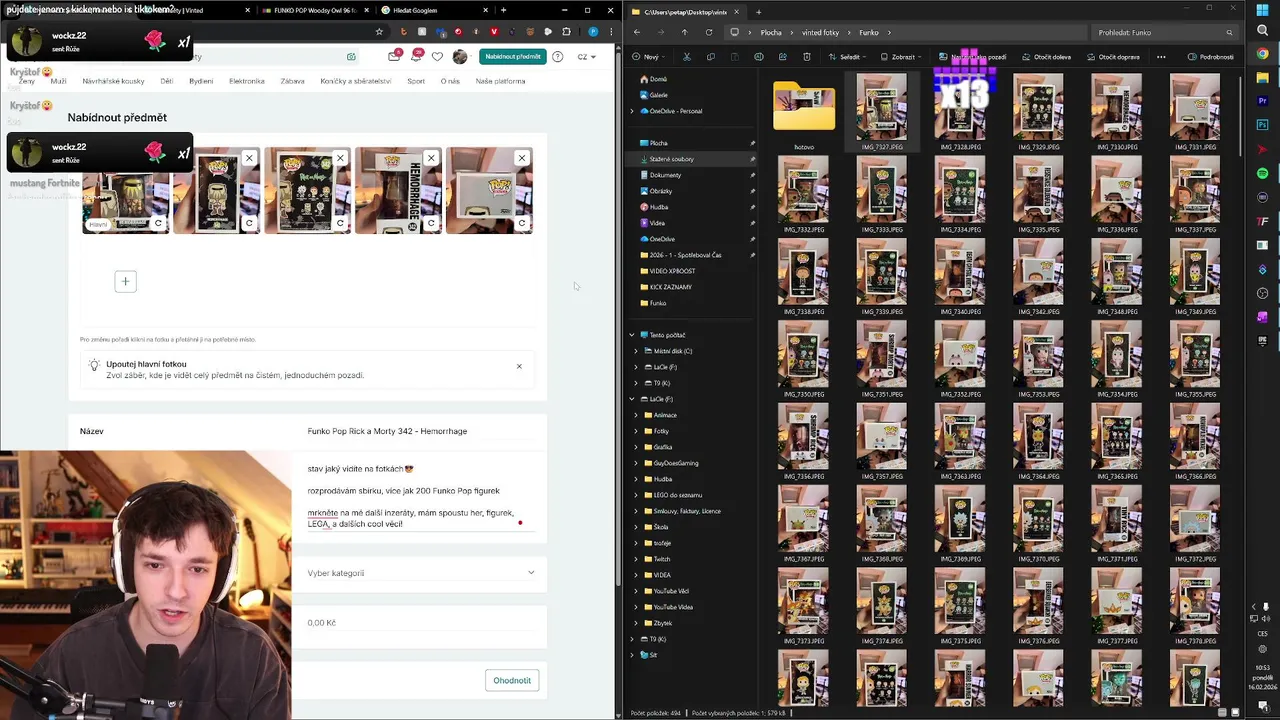Open a new File Explorer tab
Image resolution: width=1280 pixels, height=720 pixels.
point(758,11)
